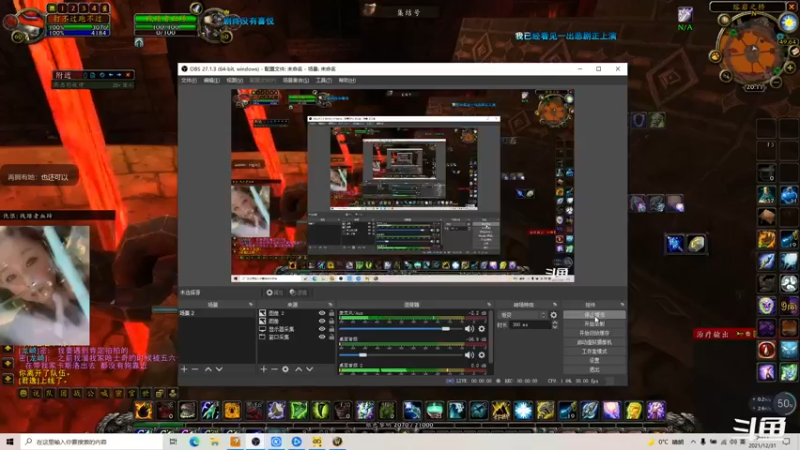Click the 图像 2 source type icon
The width and height of the screenshot is (800, 450).
coord(262,313)
